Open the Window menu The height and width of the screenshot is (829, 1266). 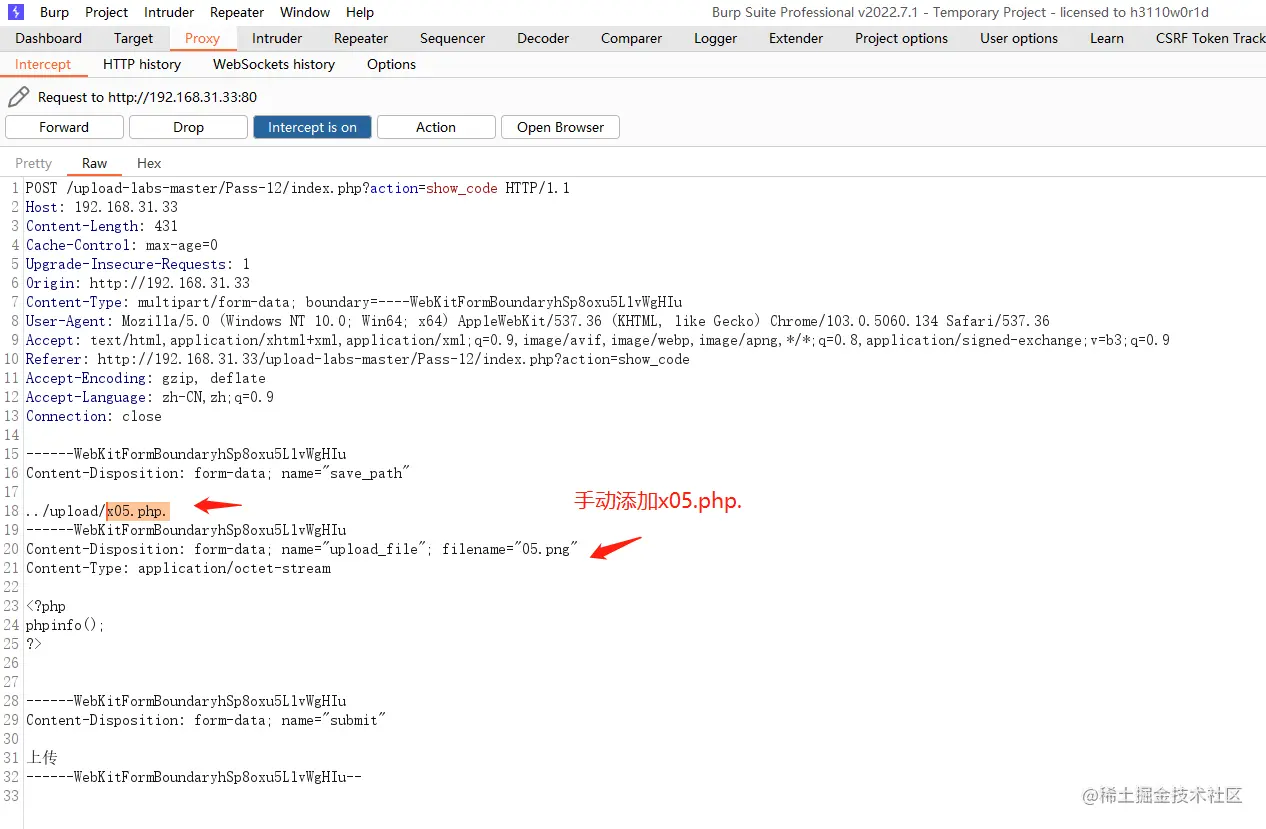[x=305, y=12]
